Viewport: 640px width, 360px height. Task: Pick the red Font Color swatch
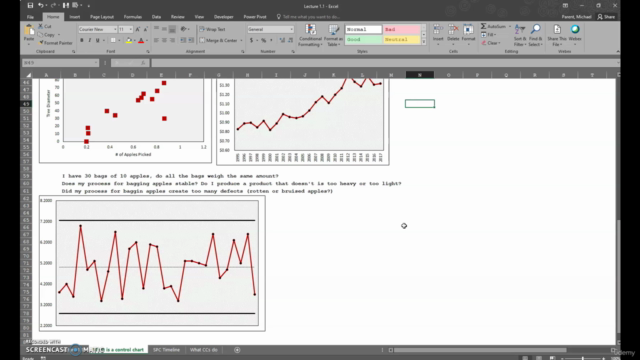point(141,40)
